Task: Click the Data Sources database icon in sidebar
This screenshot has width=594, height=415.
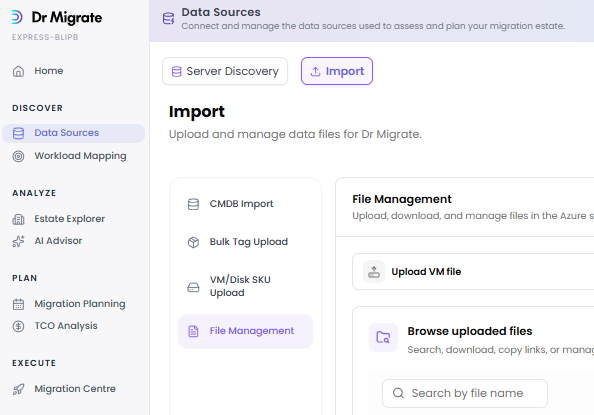Action: 18,133
